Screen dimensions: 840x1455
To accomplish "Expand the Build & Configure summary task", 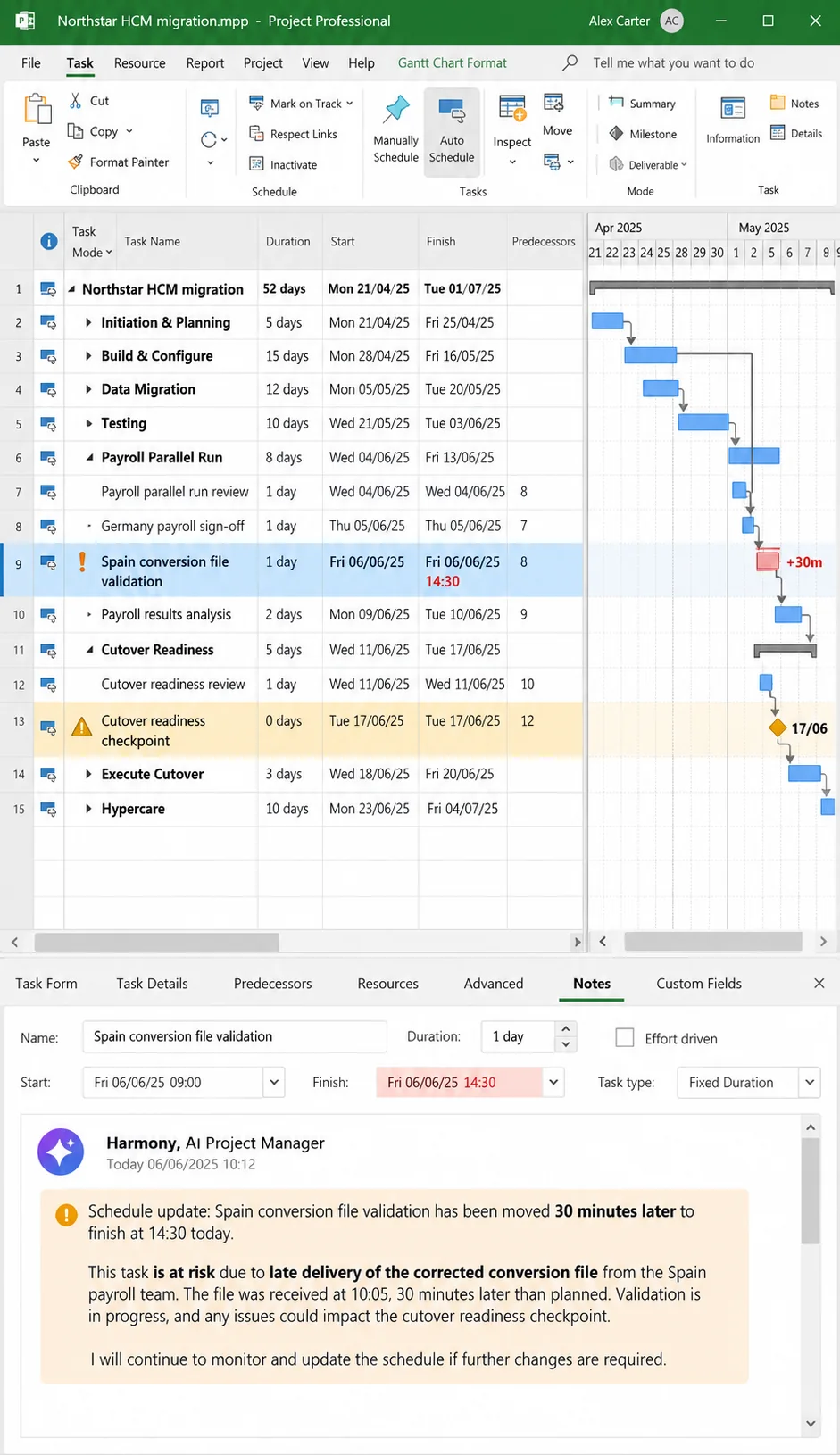I will point(88,355).
